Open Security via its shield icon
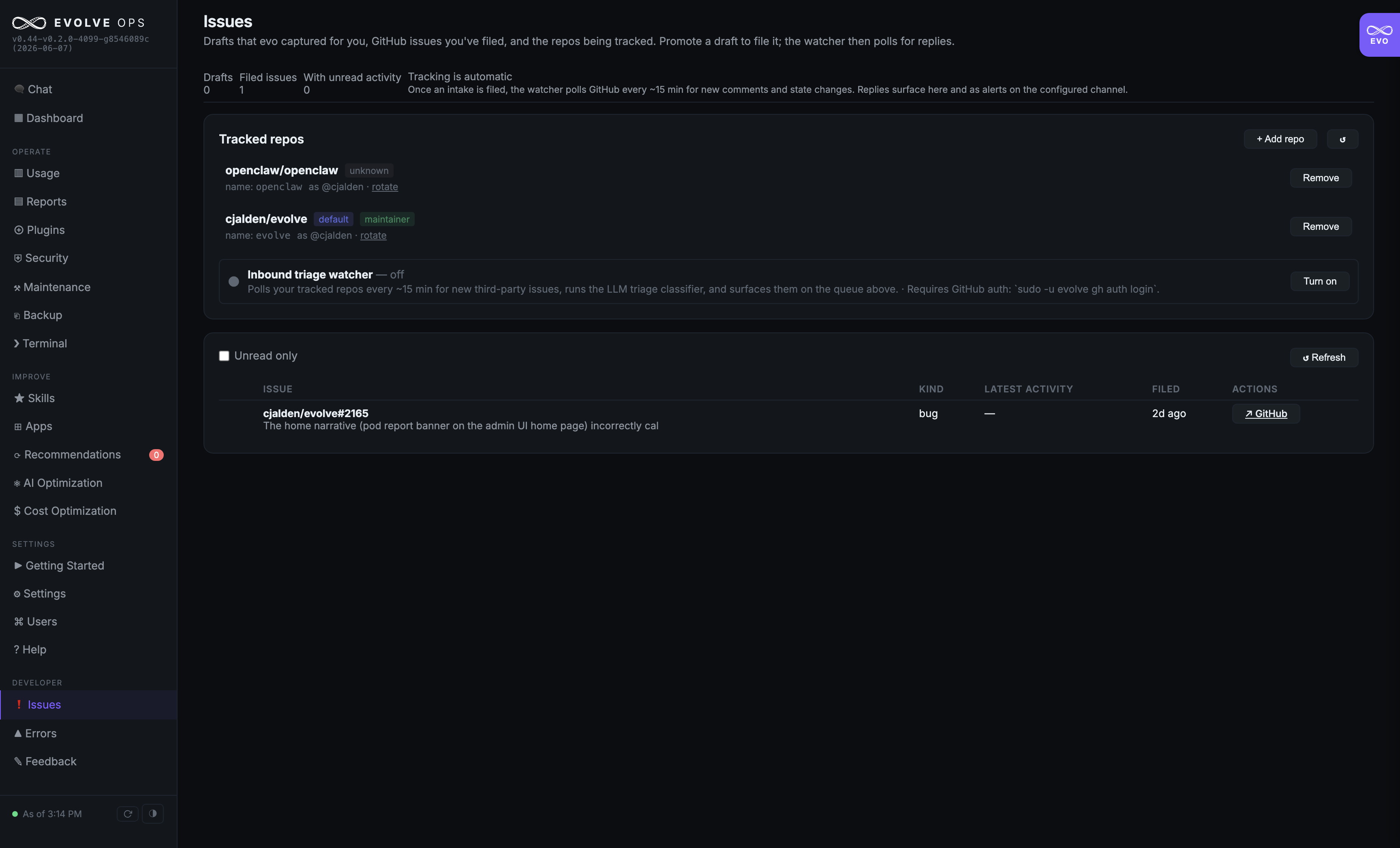 [18, 258]
